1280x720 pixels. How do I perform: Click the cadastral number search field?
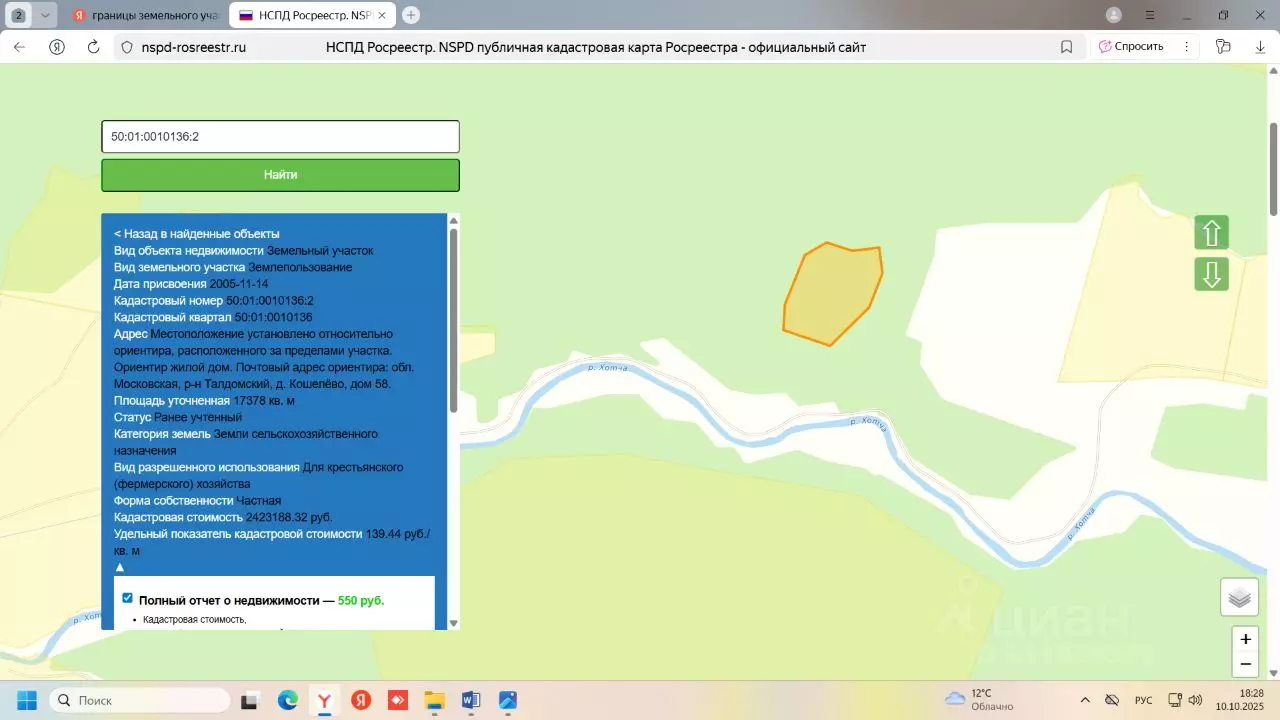(280, 137)
